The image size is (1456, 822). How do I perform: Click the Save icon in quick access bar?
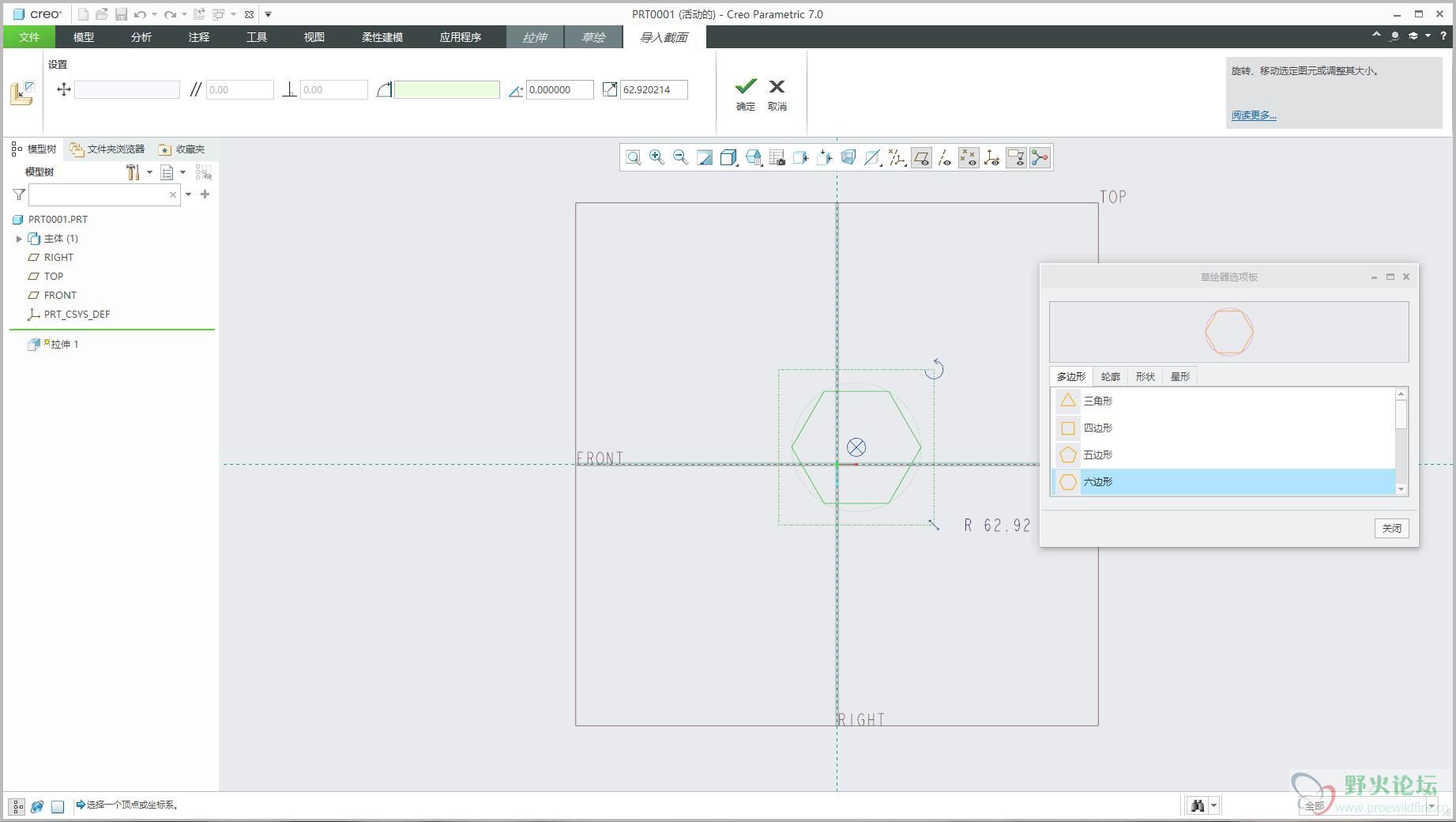(121, 14)
